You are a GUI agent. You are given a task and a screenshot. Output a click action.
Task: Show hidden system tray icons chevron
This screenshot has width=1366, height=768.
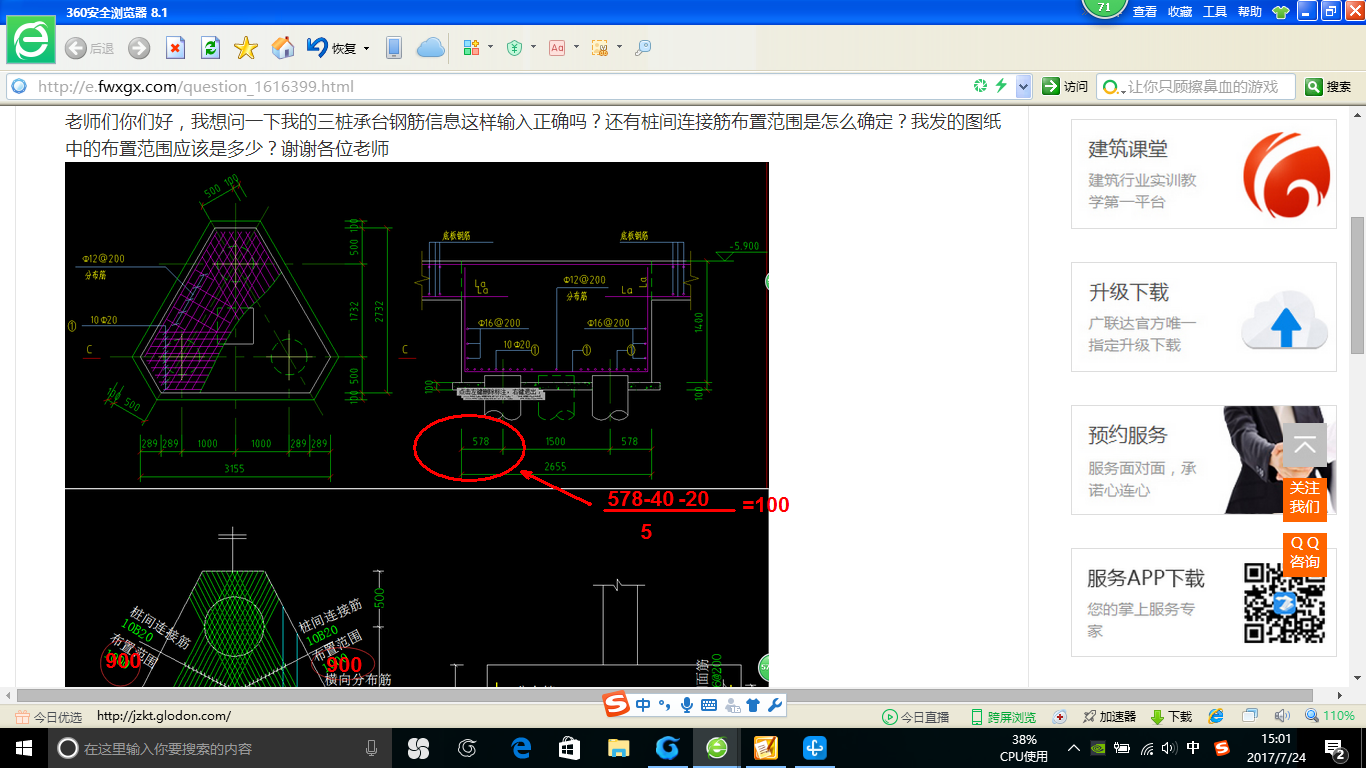click(1074, 748)
